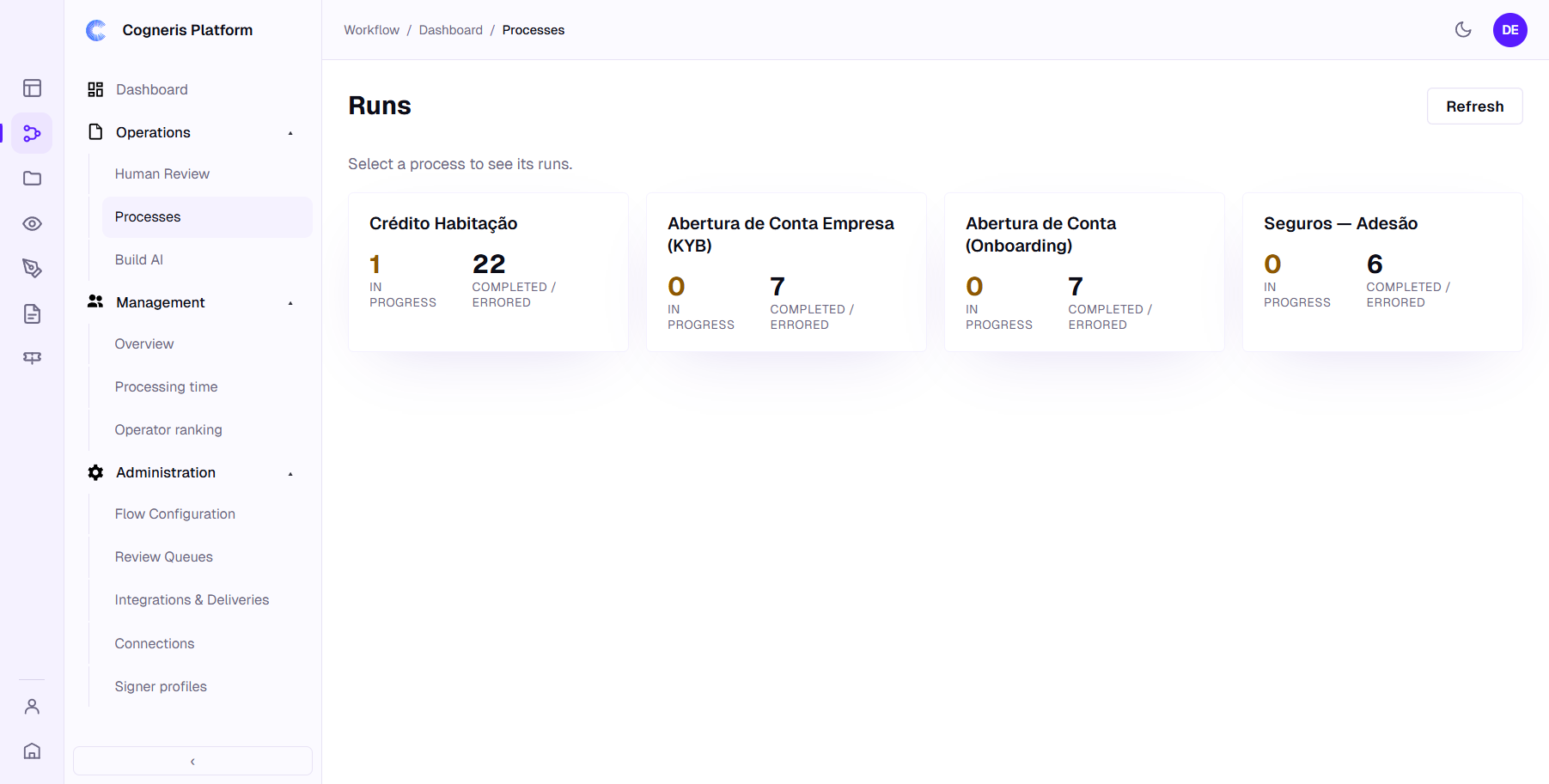Screen dimensions: 1549x784
Task: Open Integrations & Deliveries page
Action: point(207,599)
